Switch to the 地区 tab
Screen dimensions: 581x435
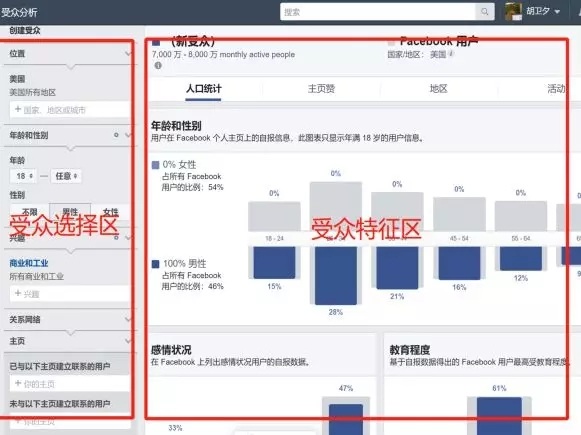438,89
